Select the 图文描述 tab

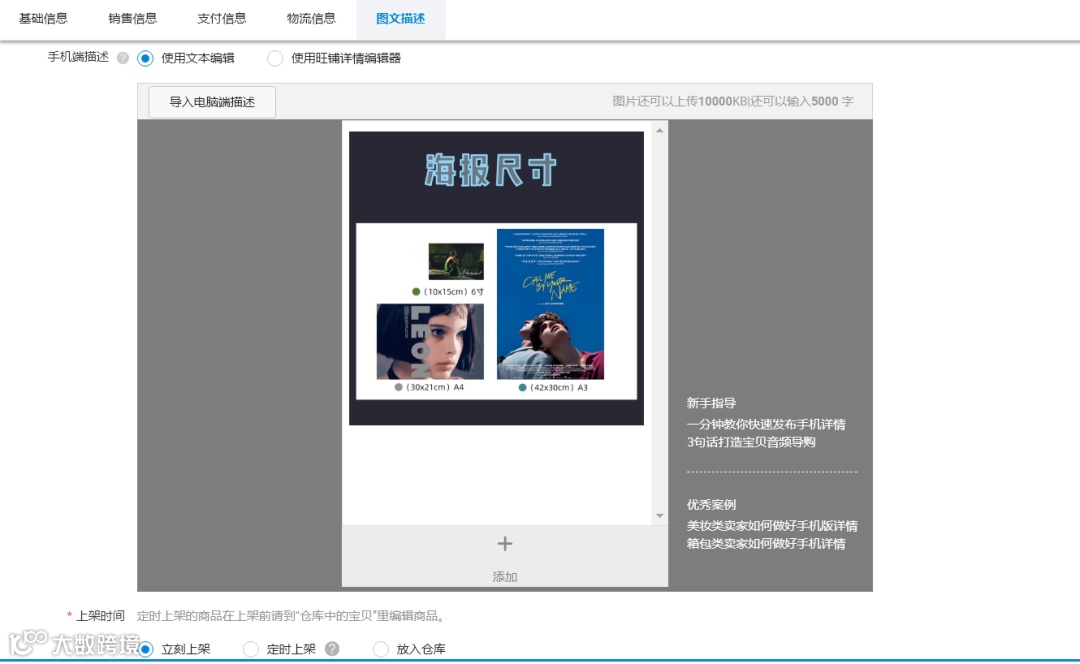coord(401,19)
